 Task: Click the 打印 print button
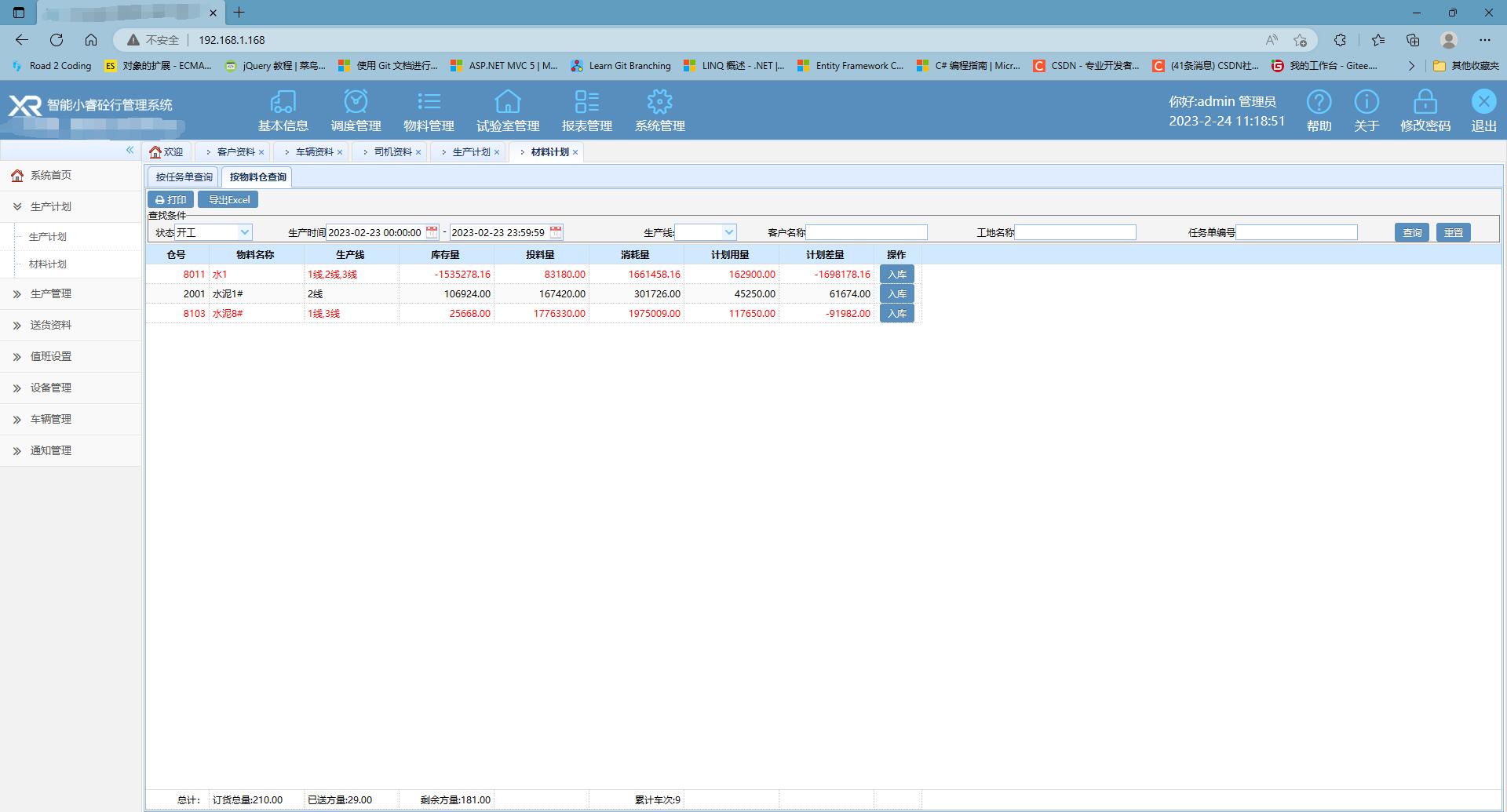170,200
